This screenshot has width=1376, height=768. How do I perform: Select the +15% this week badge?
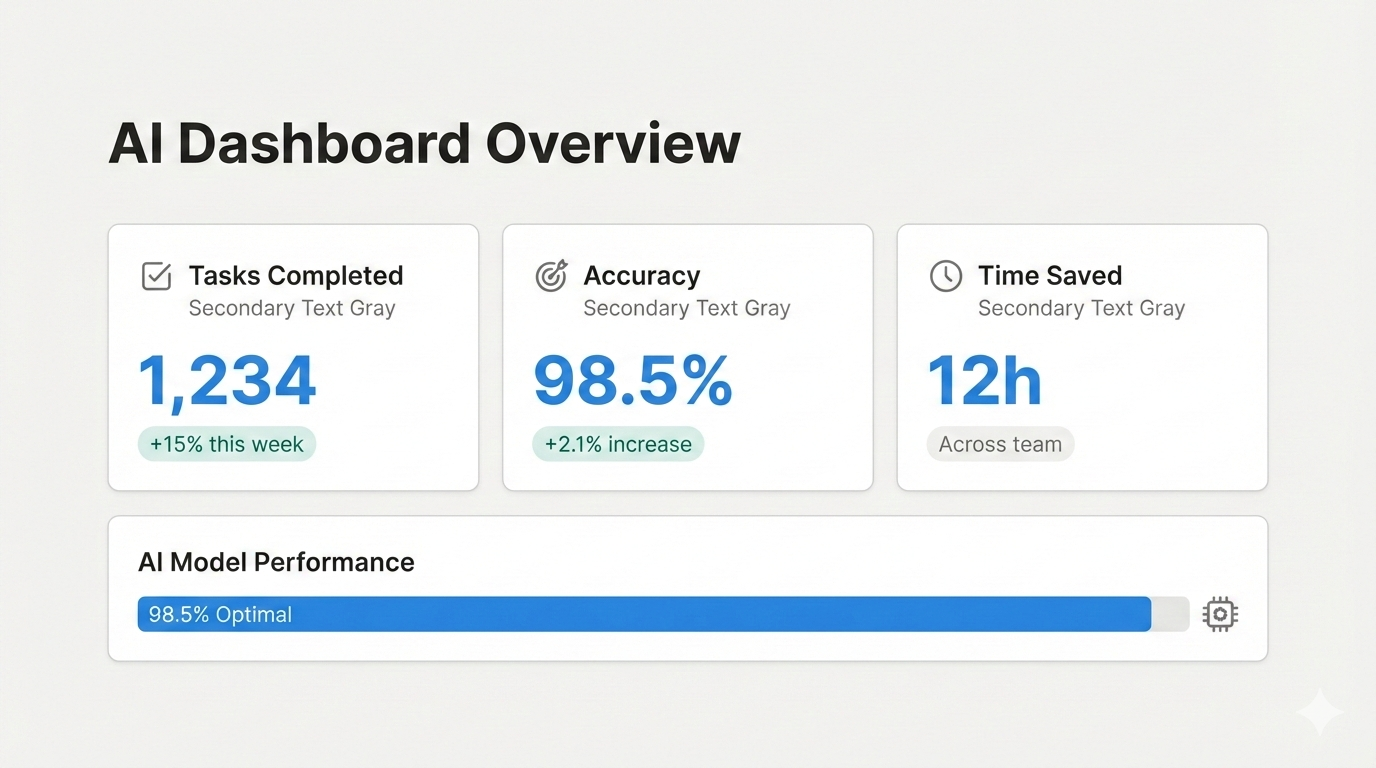pyautogui.click(x=227, y=444)
